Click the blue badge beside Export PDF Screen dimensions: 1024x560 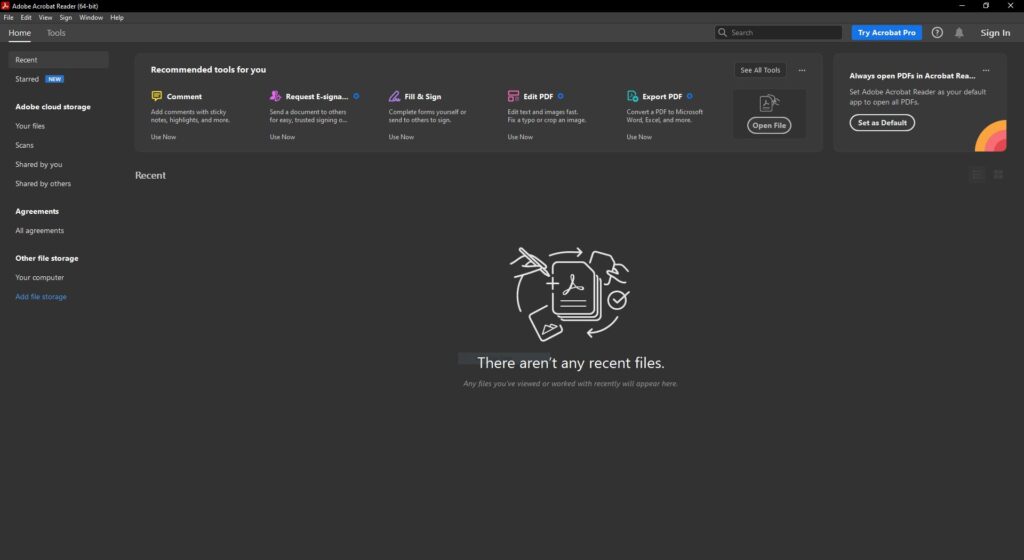coord(690,96)
